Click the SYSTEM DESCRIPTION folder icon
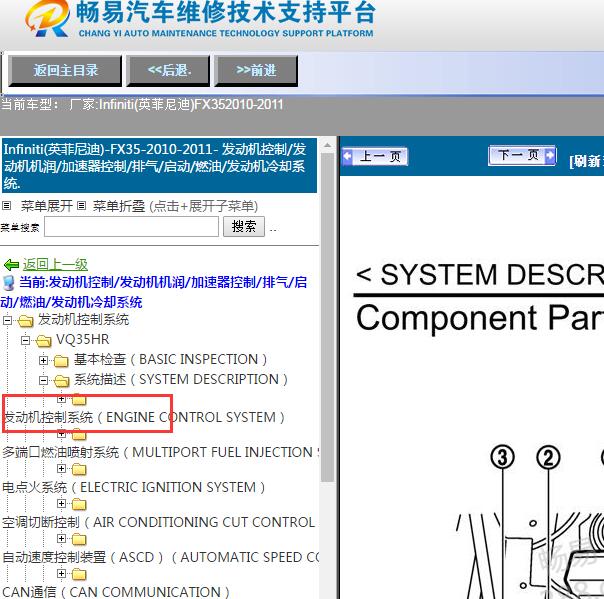The width and height of the screenshot is (604, 599). 61,381
